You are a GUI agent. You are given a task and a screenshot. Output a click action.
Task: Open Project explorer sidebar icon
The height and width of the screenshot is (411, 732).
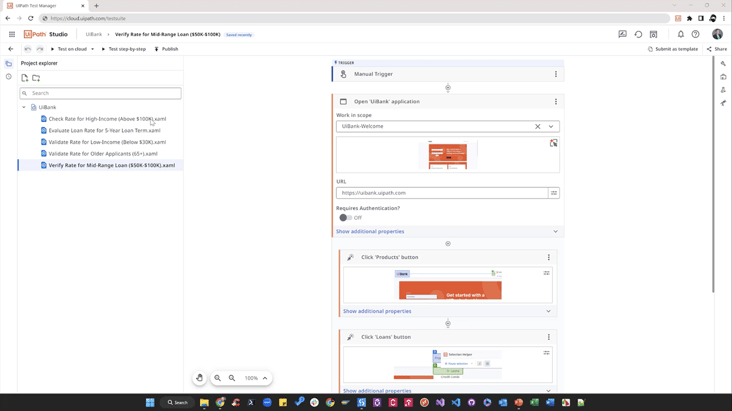click(x=8, y=64)
